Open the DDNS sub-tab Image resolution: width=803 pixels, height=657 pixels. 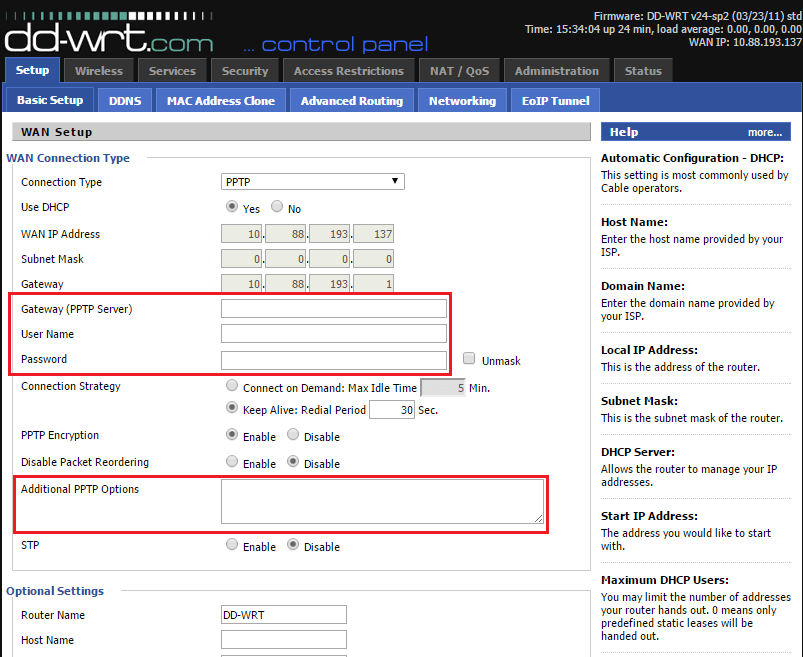tap(125, 101)
